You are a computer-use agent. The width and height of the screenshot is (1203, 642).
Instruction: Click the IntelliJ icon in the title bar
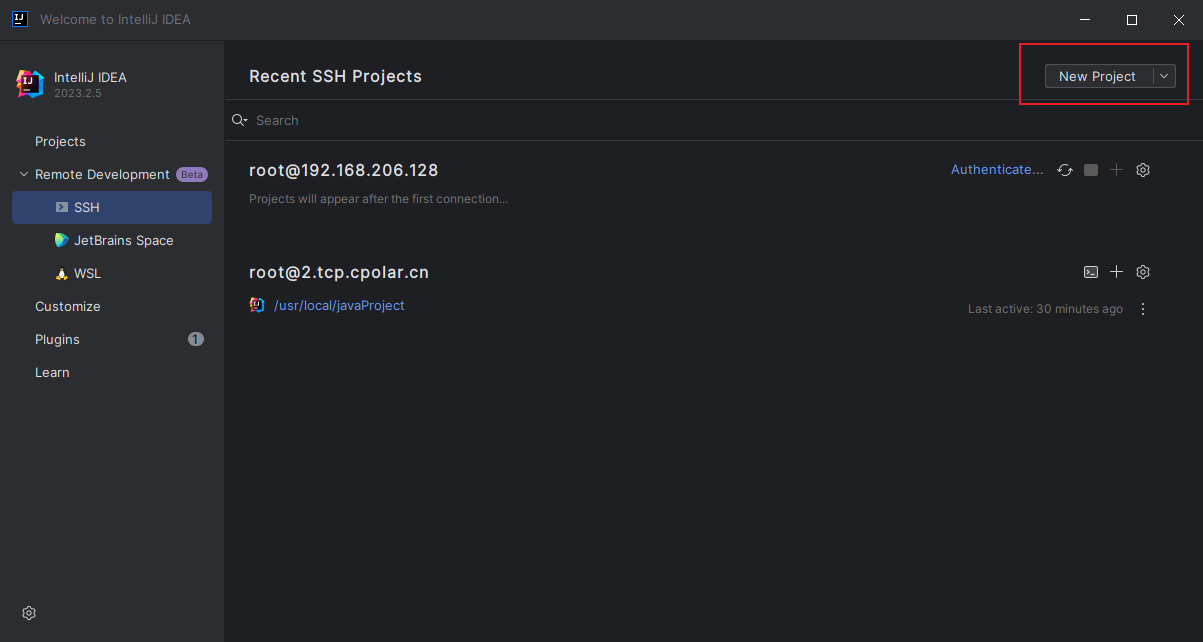click(x=19, y=19)
